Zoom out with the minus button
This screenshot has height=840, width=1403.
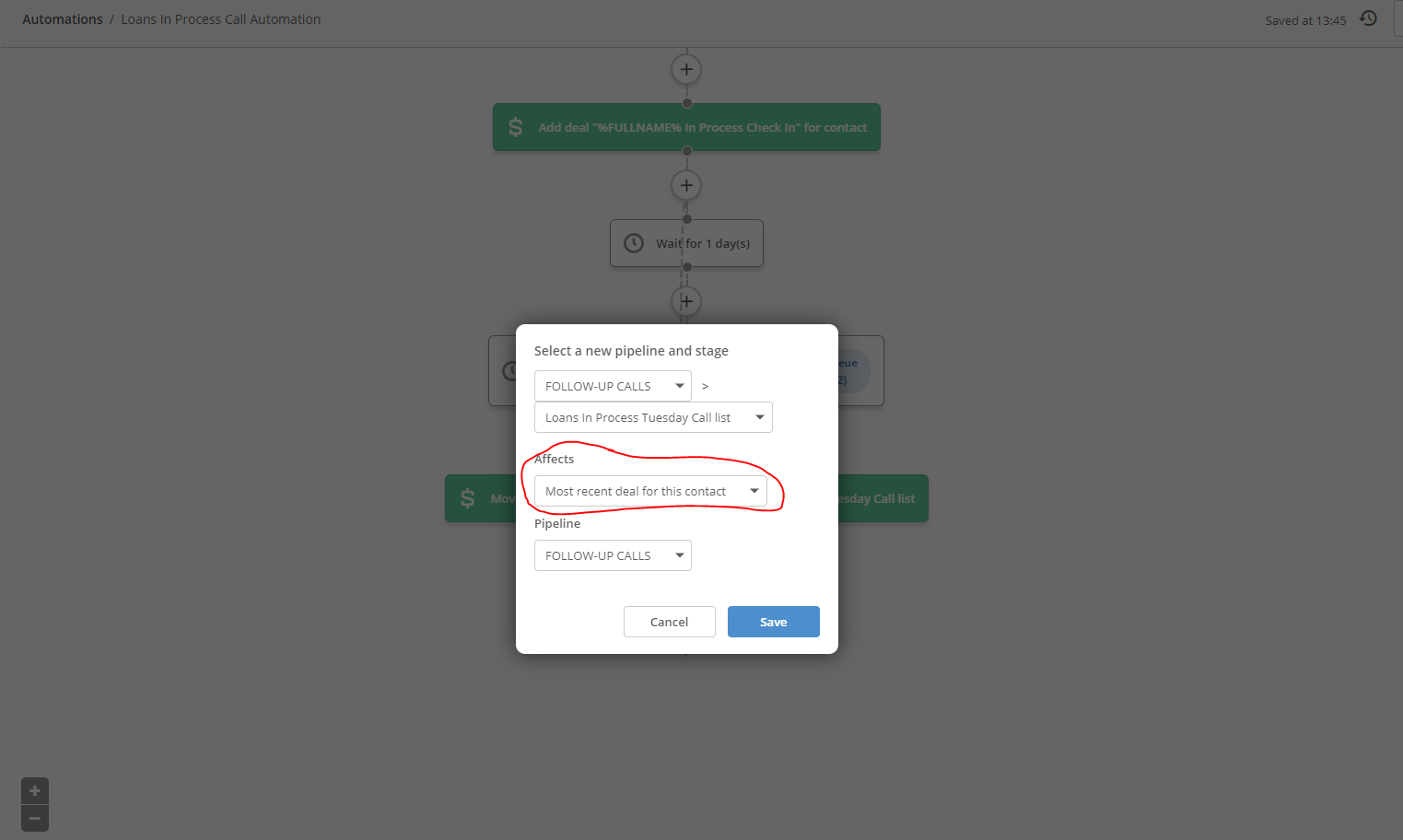35,818
